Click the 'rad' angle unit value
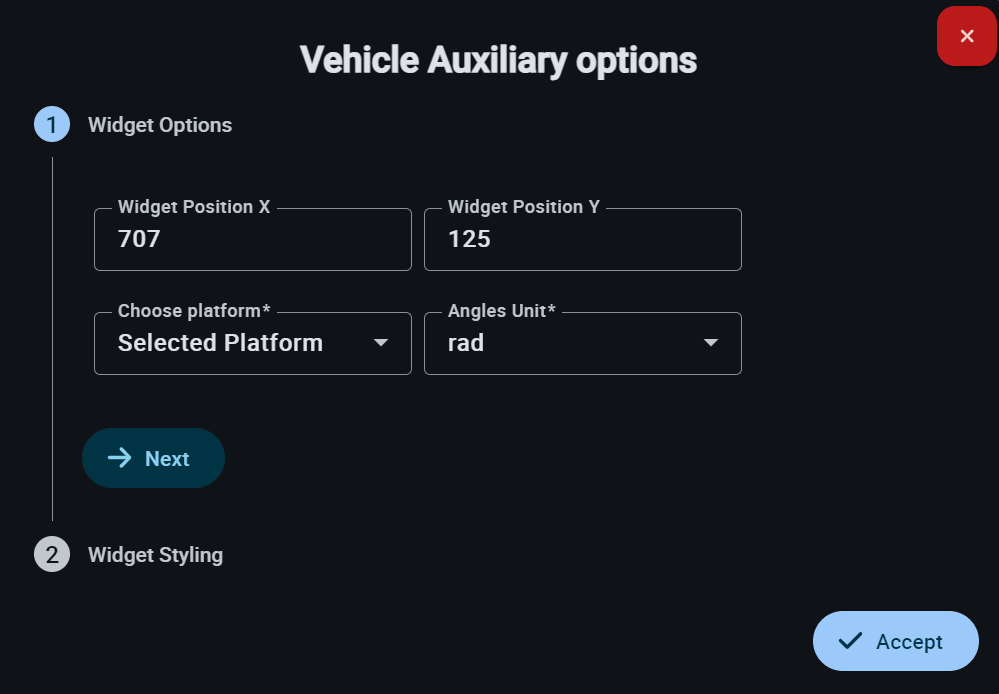Screen dimensions: 999x694 466,343
